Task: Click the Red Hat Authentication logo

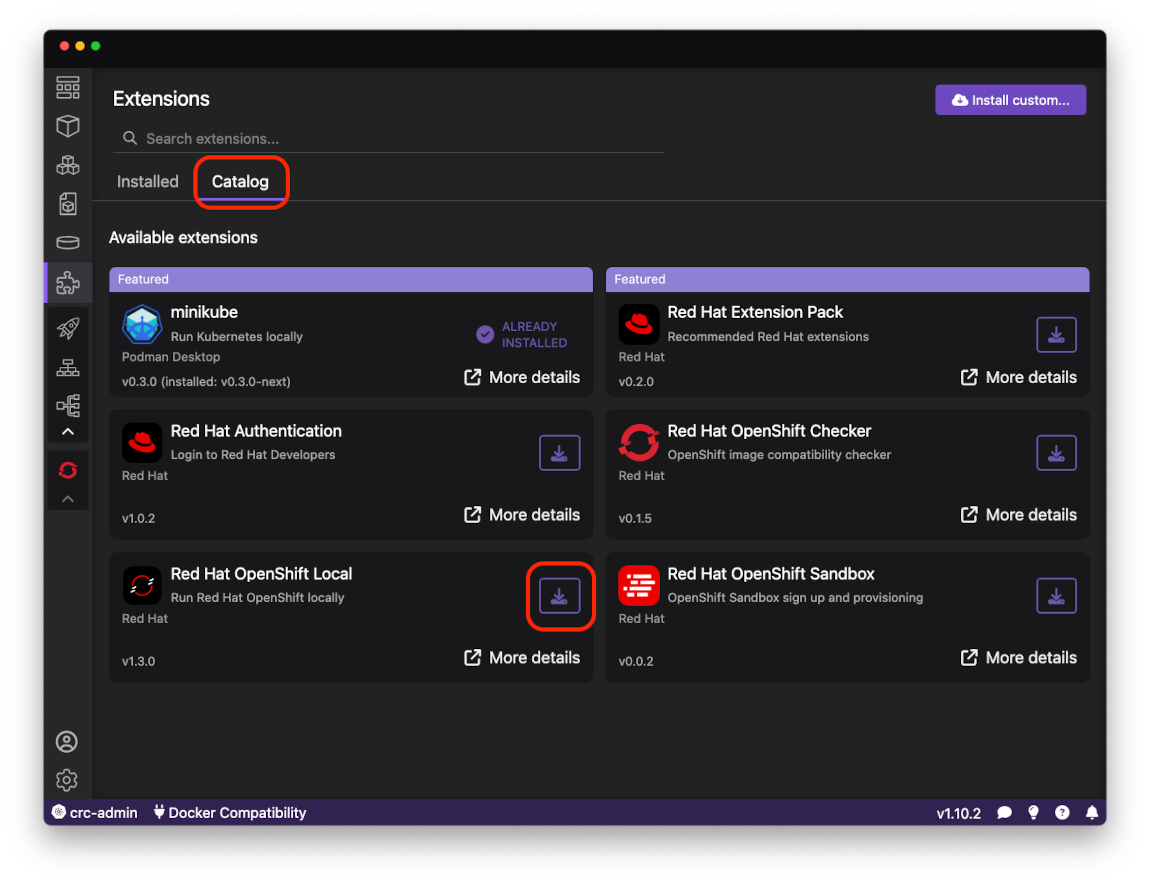Action: 142,442
